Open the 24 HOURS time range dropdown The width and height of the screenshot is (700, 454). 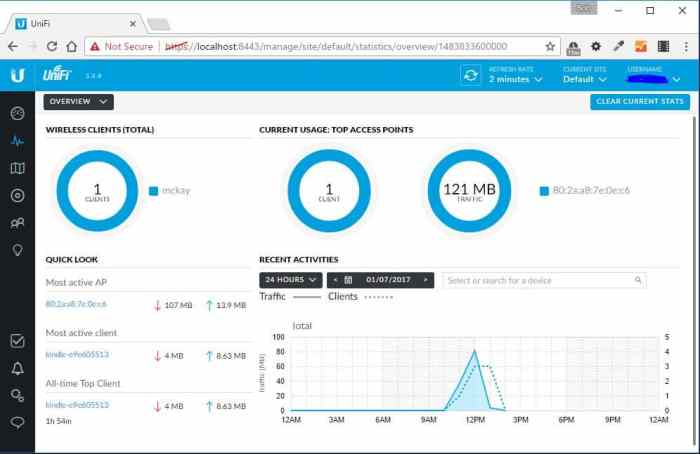291,280
